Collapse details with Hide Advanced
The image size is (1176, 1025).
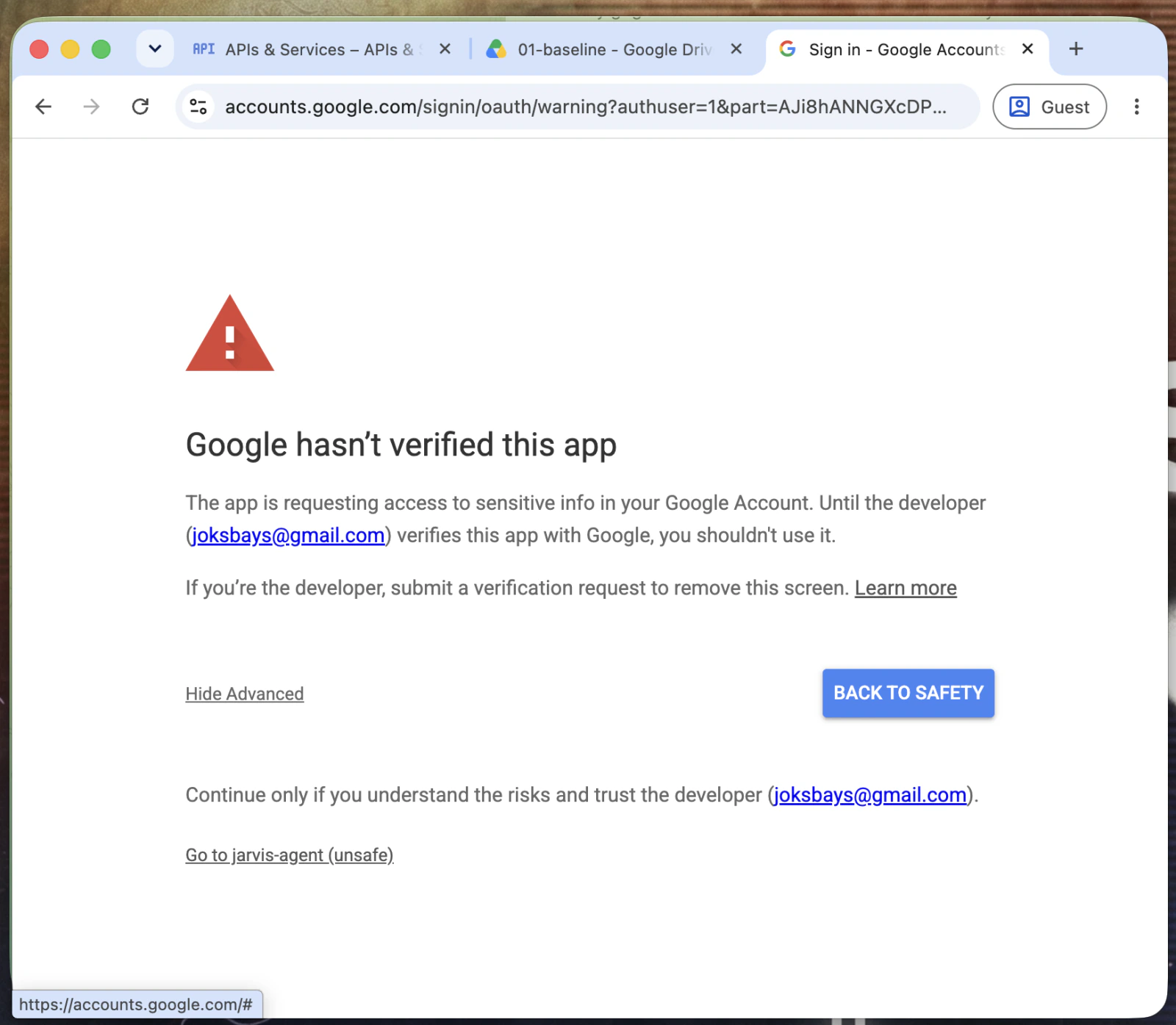pos(245,694)
